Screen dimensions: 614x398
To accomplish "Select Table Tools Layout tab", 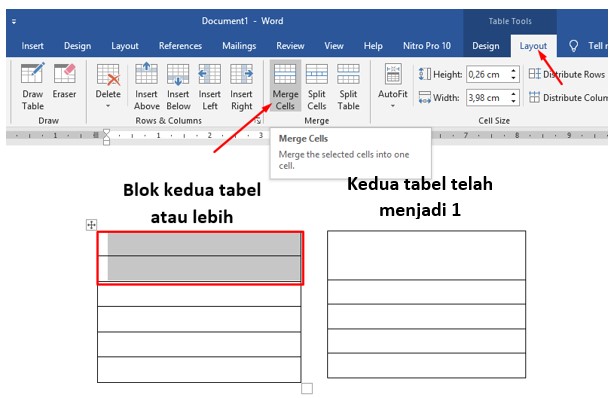I will point(533,46).
